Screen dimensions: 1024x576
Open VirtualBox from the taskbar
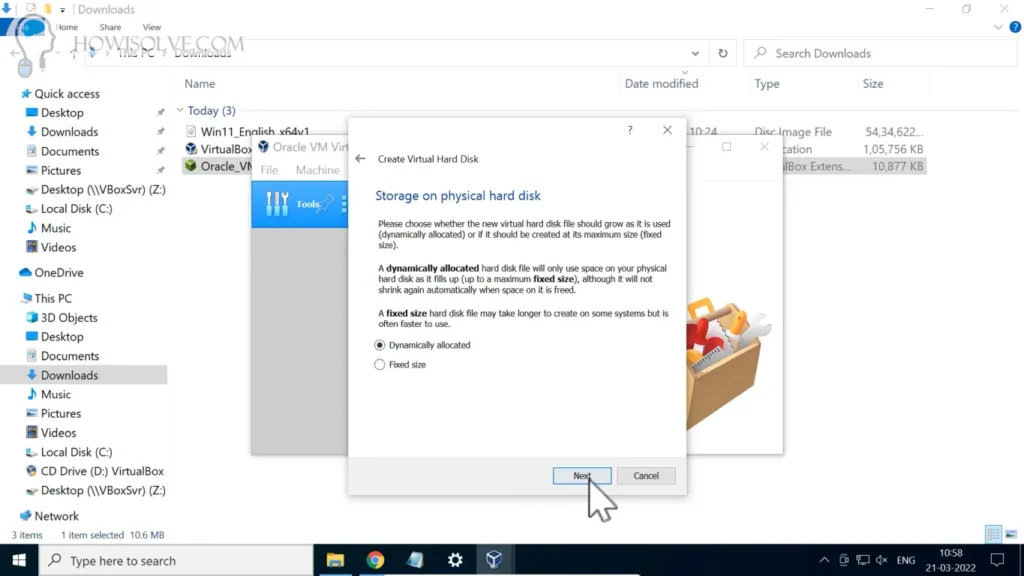pyautogui.click(x=494, y=560)
